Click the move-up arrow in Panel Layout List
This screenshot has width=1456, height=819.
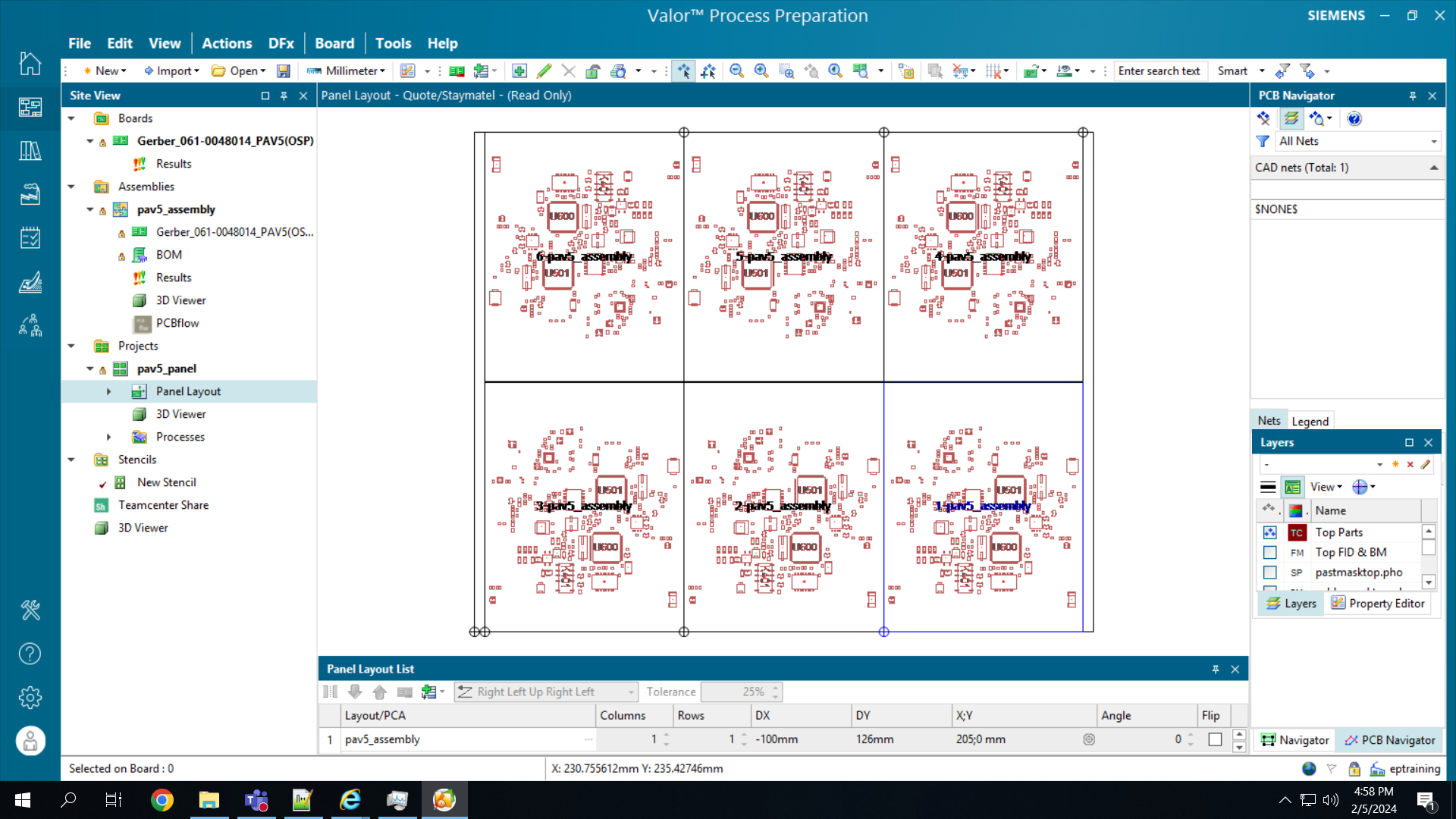380,692
